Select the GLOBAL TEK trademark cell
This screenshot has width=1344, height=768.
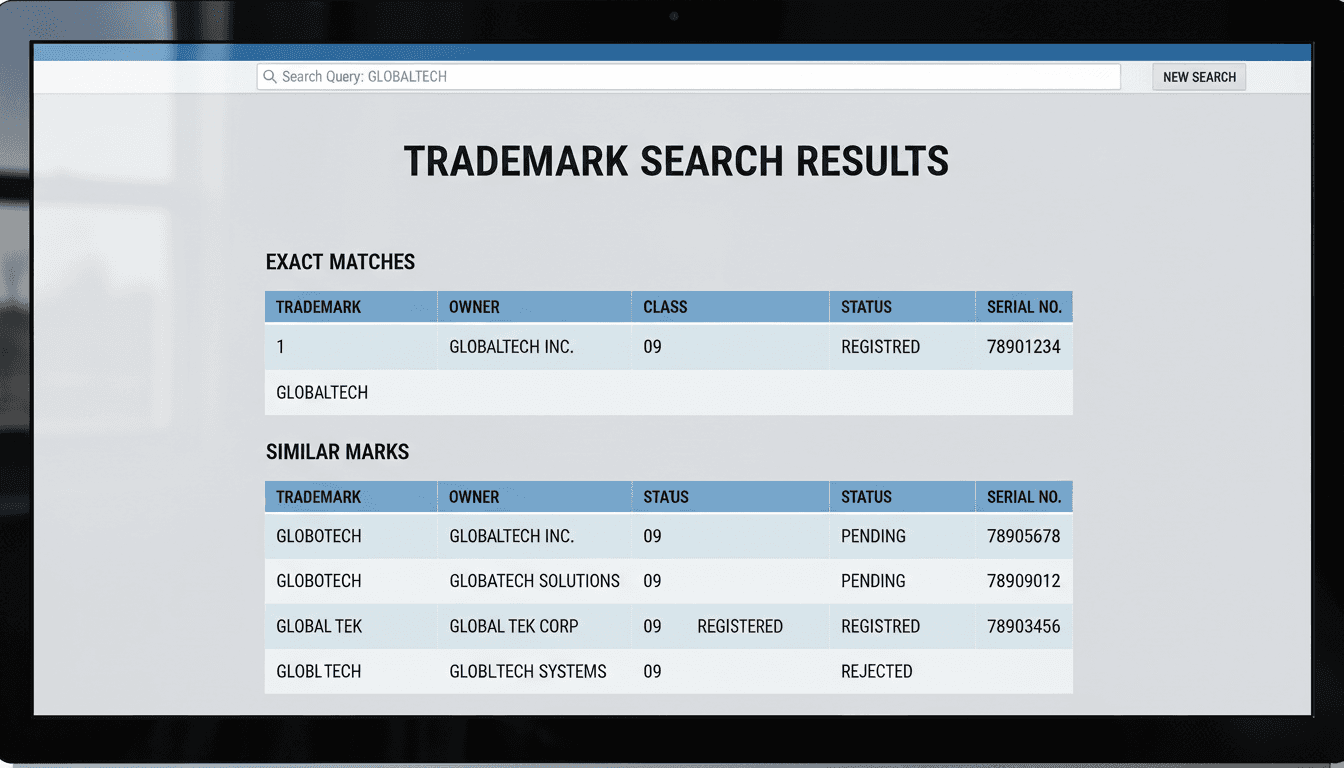click(x=319, y=626)
